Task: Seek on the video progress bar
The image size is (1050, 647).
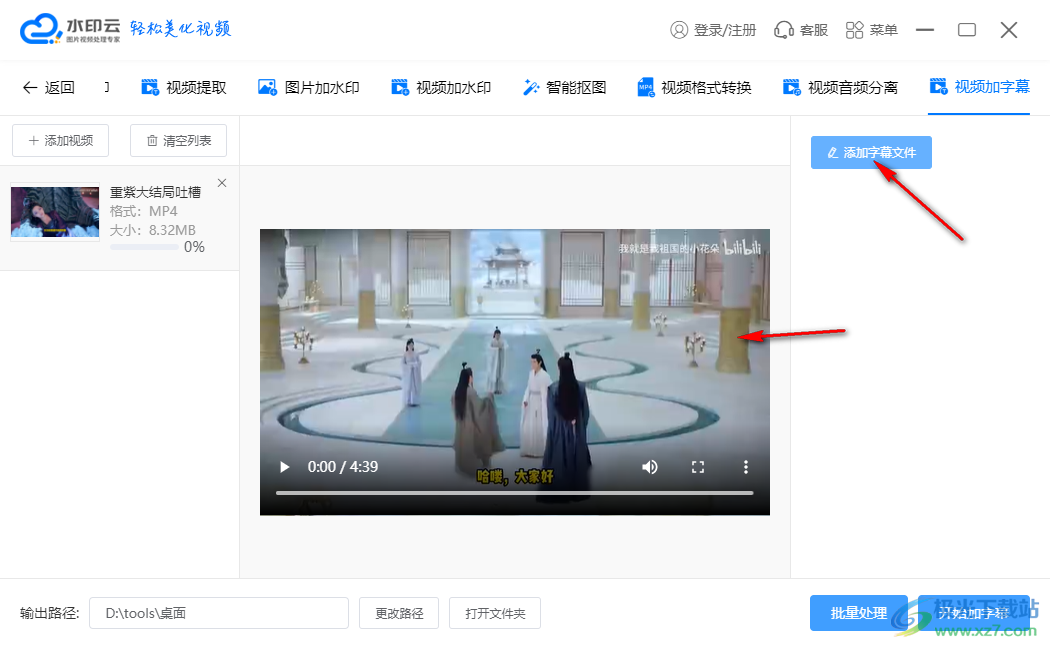Action: tap(514, 493)
